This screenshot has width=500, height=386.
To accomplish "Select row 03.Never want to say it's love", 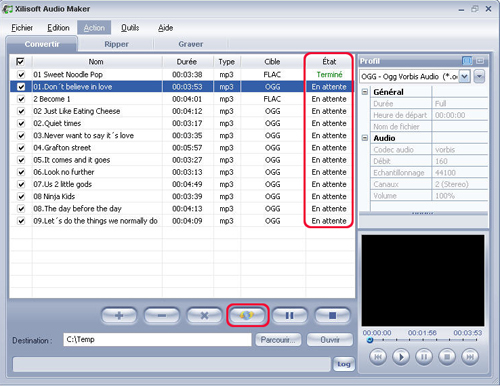I will [182, 135].
